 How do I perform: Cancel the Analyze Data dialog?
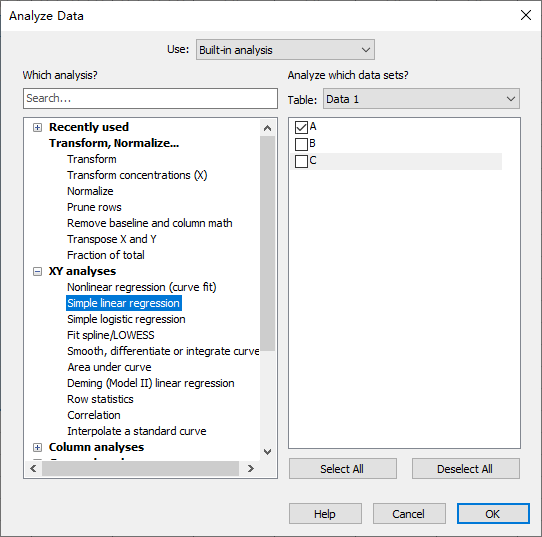click(409, 514)
